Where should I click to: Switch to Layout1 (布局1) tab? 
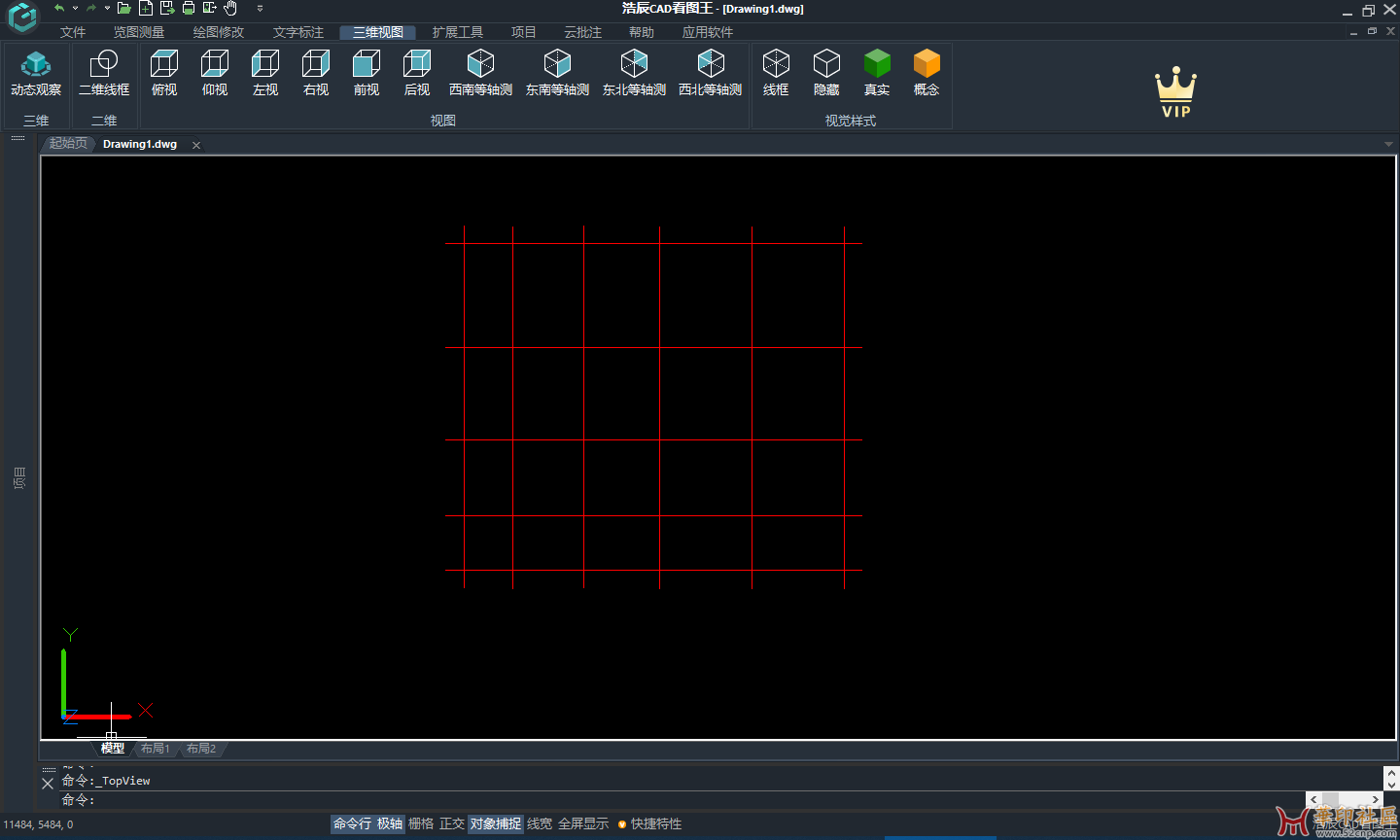pos(156,749)
